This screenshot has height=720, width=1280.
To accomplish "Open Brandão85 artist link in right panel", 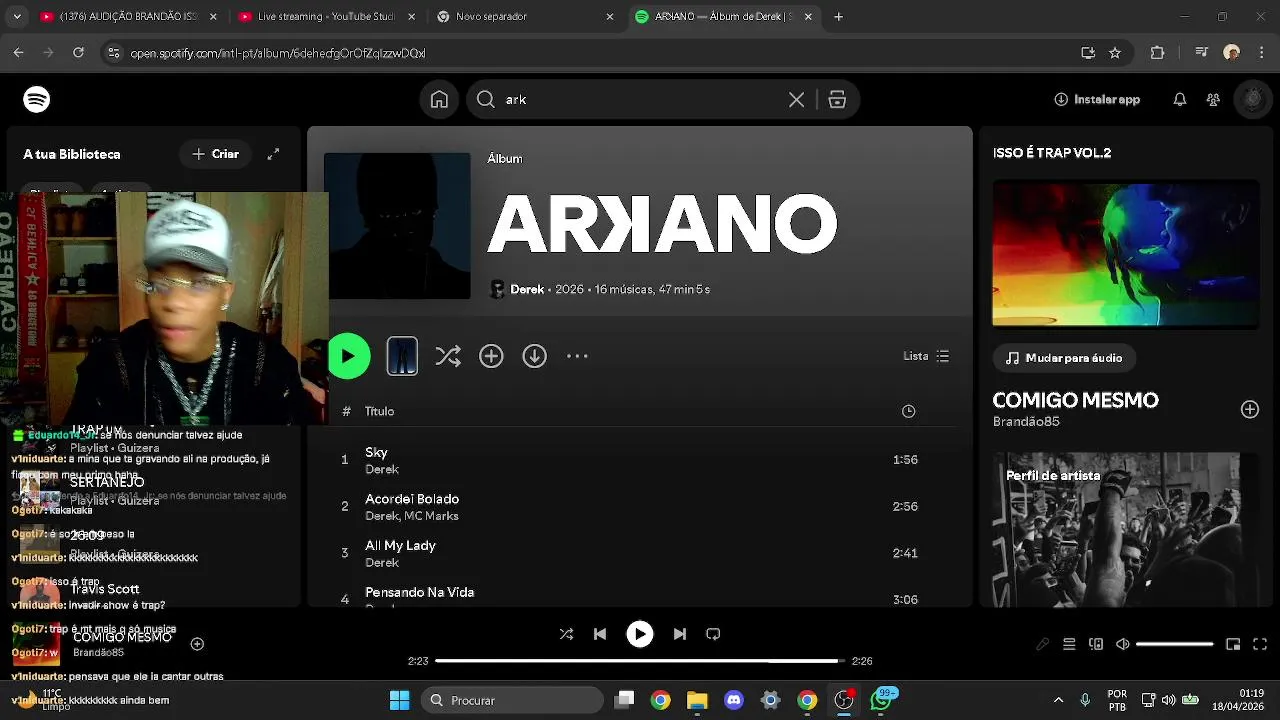I will (x=1026, y=422).
